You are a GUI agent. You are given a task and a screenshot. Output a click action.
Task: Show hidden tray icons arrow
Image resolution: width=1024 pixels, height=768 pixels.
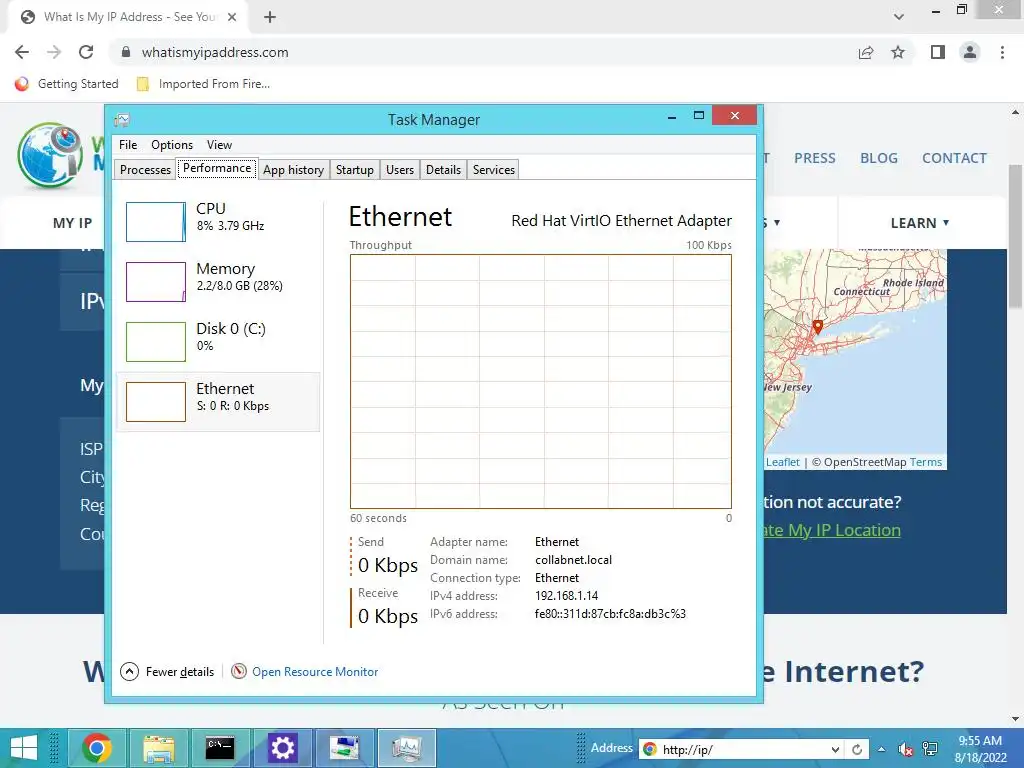coord(882,749)
